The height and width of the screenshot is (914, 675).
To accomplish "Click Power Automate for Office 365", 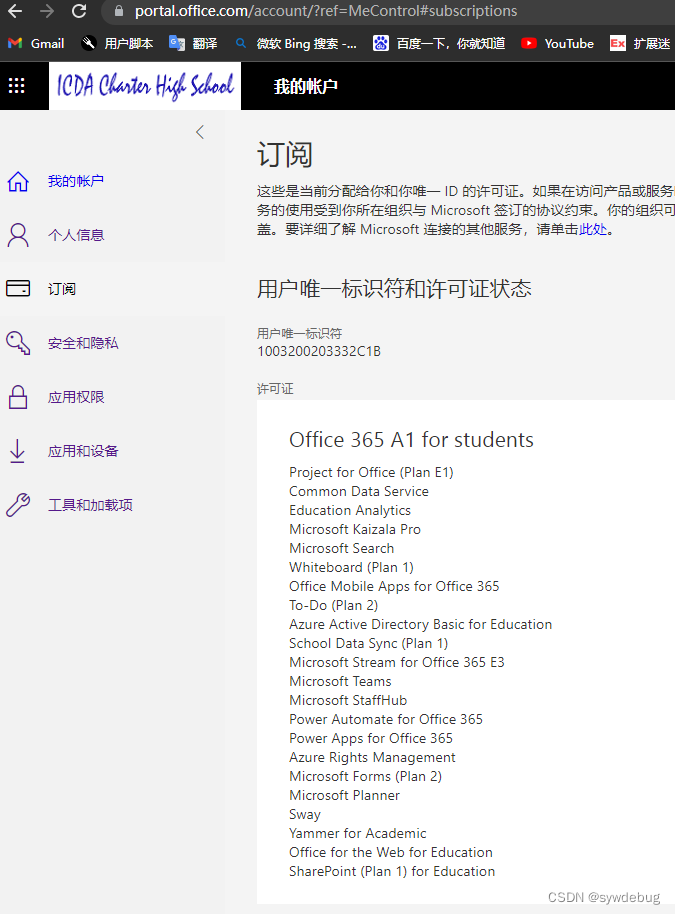I will point(386,719).
